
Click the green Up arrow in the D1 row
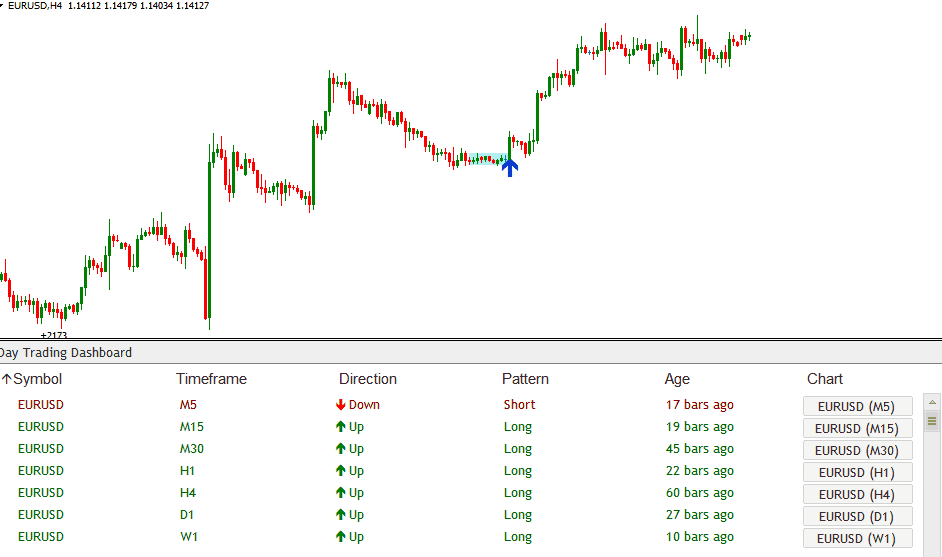pyautogui.click(x=341, y=515)
